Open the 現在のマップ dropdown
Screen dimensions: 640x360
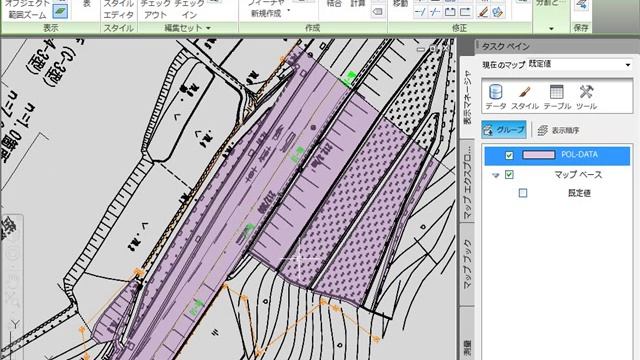point(580,64)
